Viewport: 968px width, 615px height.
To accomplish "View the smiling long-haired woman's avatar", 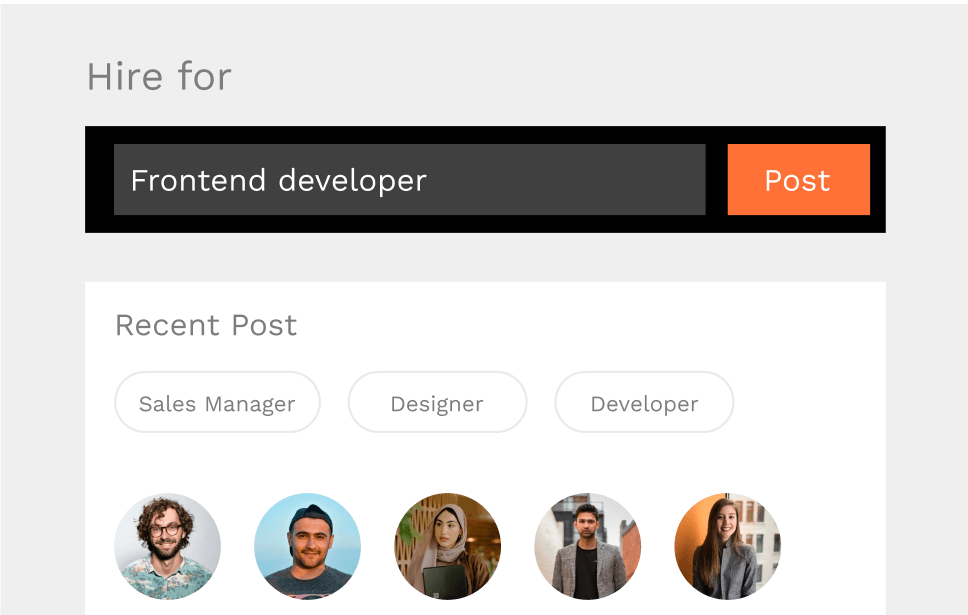I will tap(727, 546).
